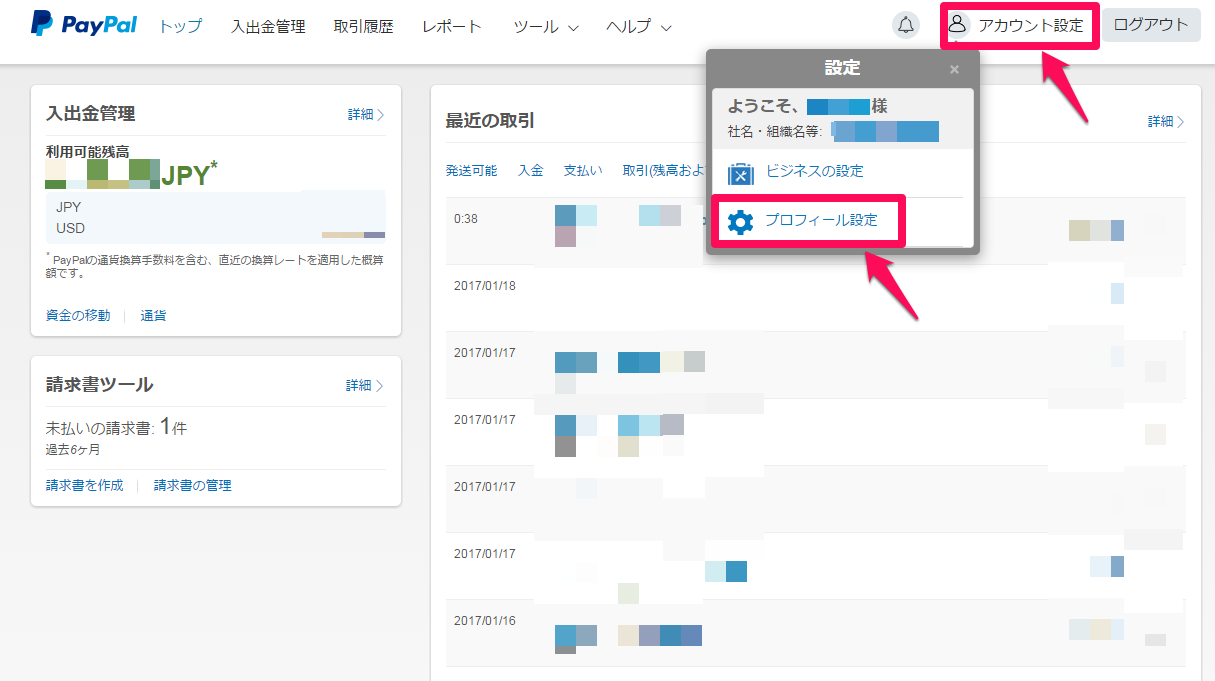Open the トップ tab
The image size is (1215, 681).
pos(180,27)
